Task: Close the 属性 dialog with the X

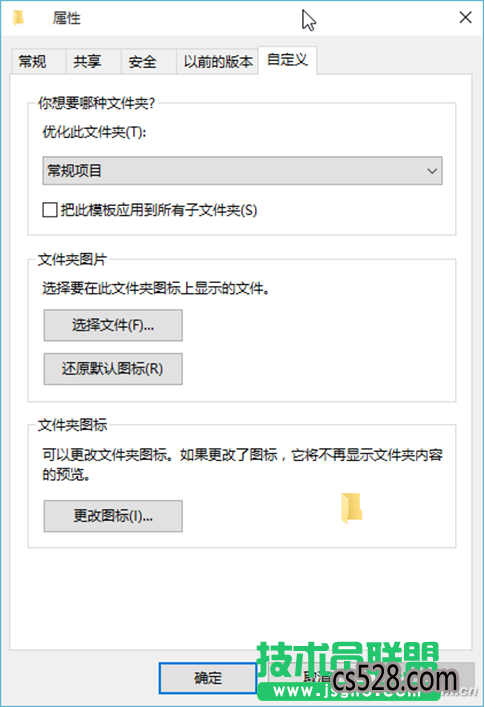Action: tap(465, 18)
